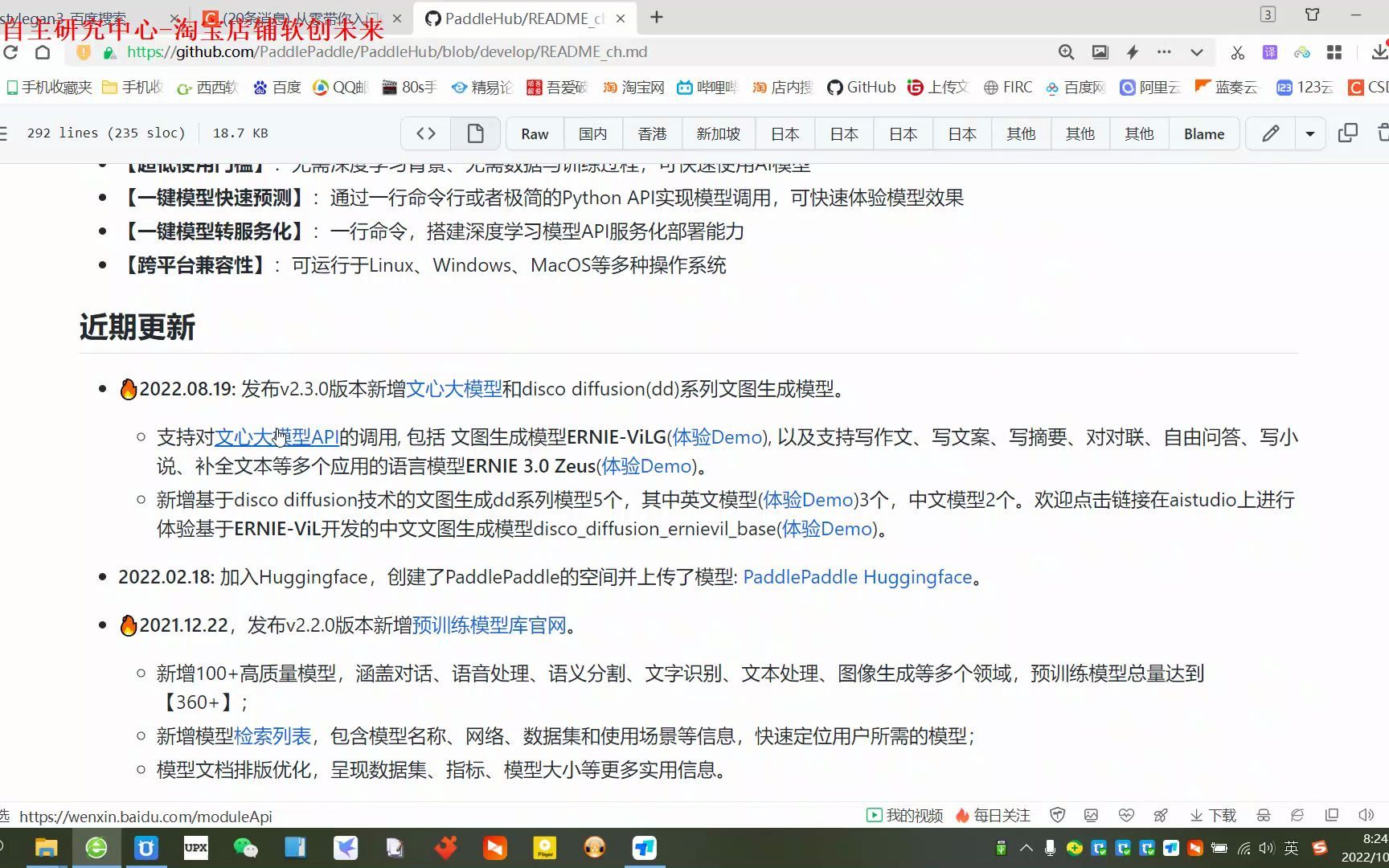Copy raw contents icon

point(1348,133)
